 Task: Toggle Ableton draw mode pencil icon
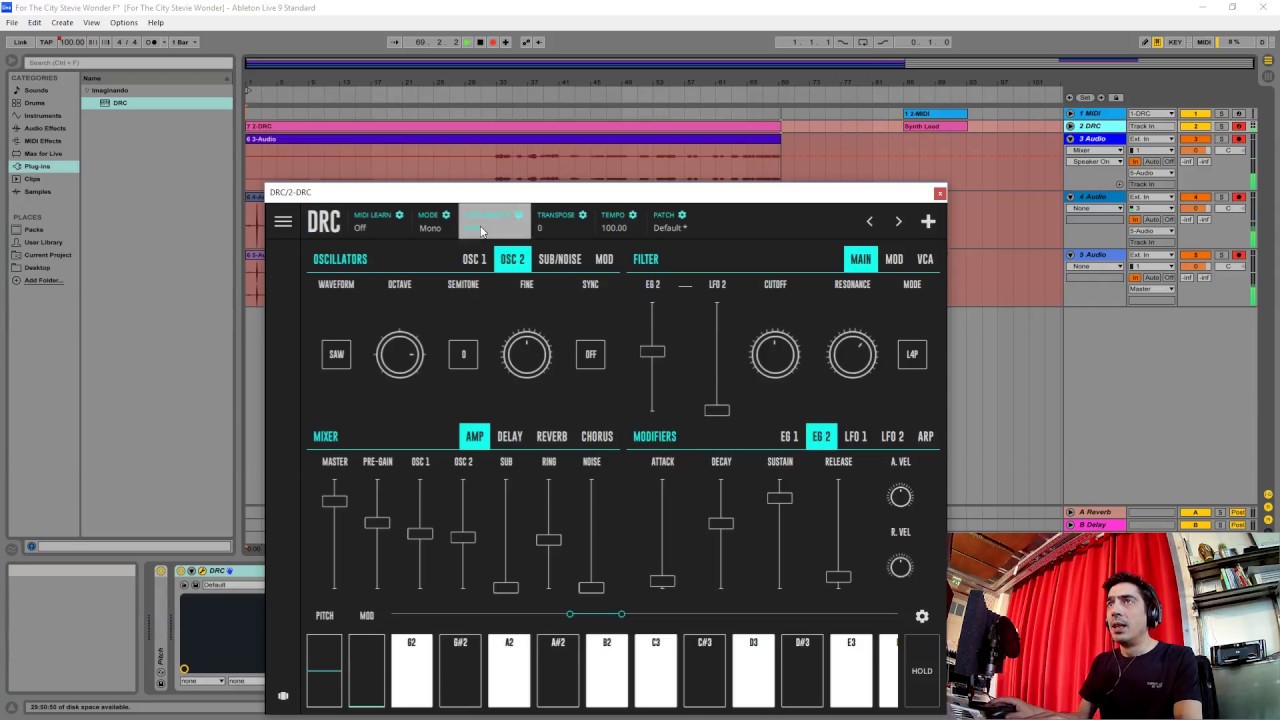(x=1145, y=42)
